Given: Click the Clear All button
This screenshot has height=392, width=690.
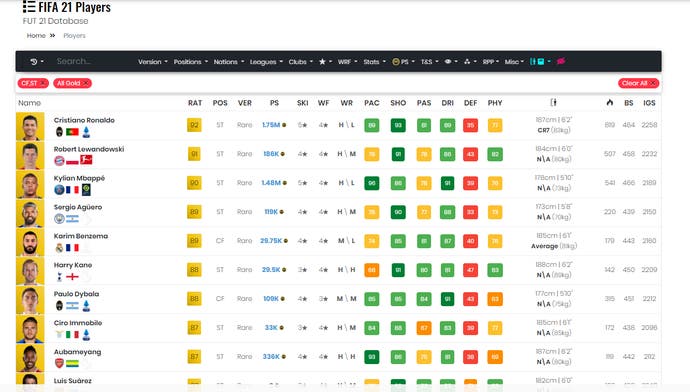Looking at the screenshot, I should click(x=638, y=83).
